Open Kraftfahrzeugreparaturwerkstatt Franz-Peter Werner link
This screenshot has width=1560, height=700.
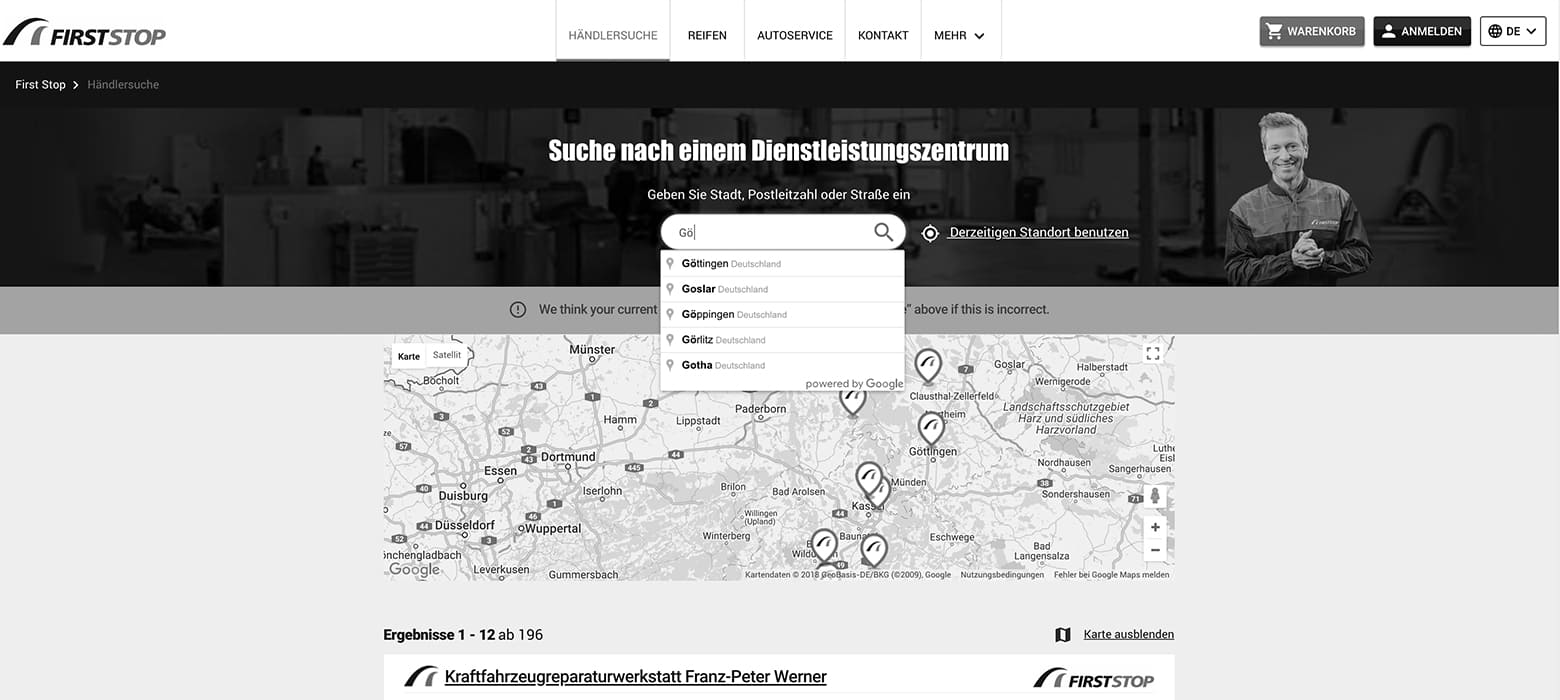636,677
